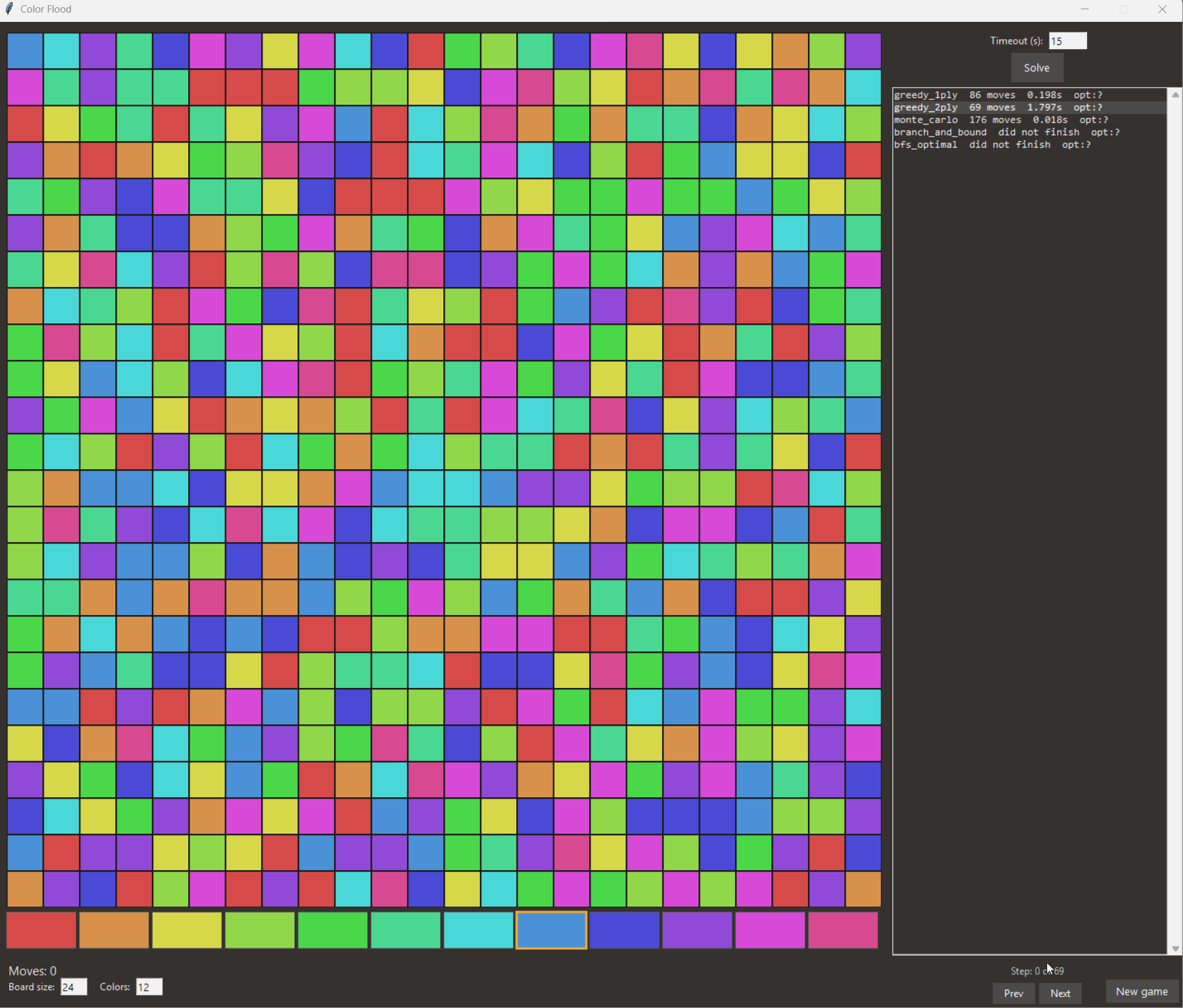This screenshot has height=1008, width=1183.
Task: Pick the red color from palette
Action: (41, 930)
